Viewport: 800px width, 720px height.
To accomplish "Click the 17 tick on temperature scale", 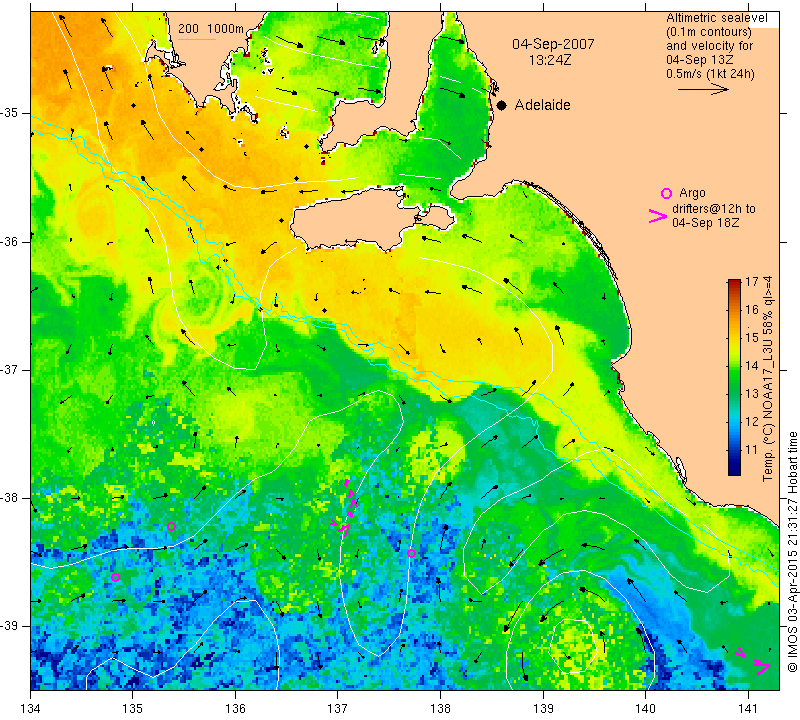I will click(x=752, y=282).
